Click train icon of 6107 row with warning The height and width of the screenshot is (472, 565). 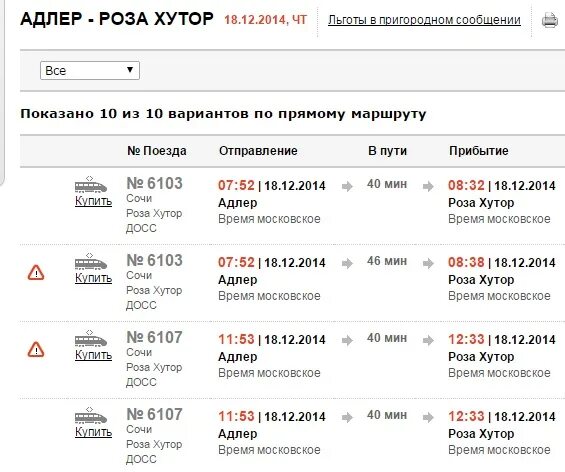91,339
